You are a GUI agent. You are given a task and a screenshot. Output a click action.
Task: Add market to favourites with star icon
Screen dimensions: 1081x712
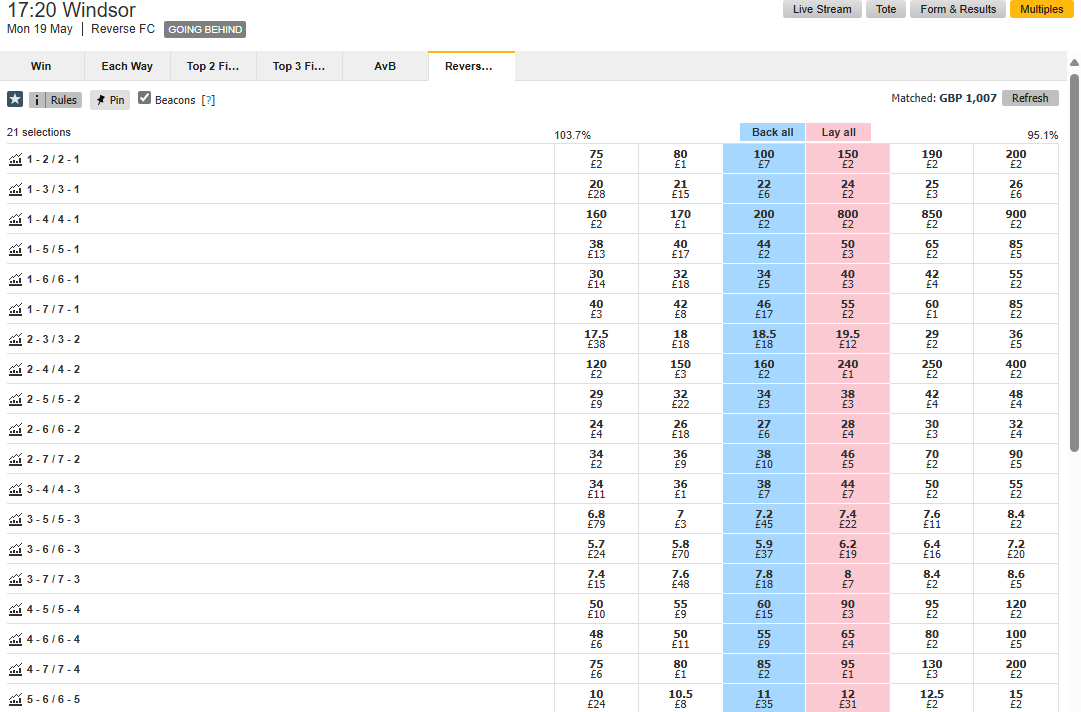(15, 99)
